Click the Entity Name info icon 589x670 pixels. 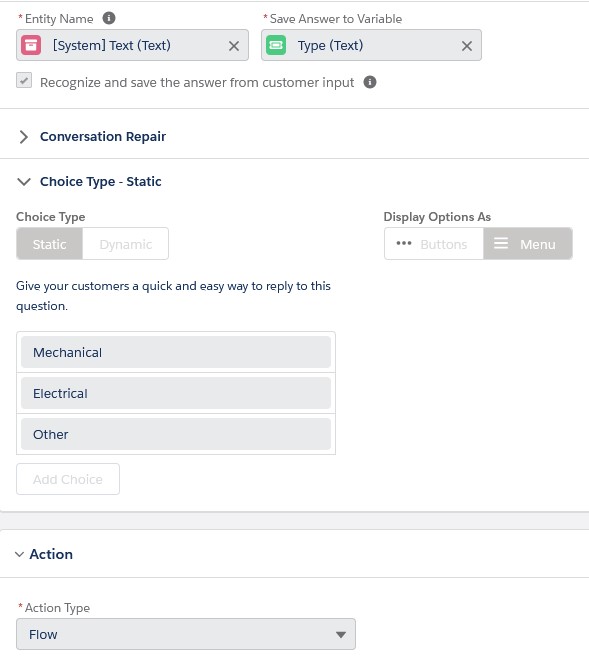tap(109, 18)
